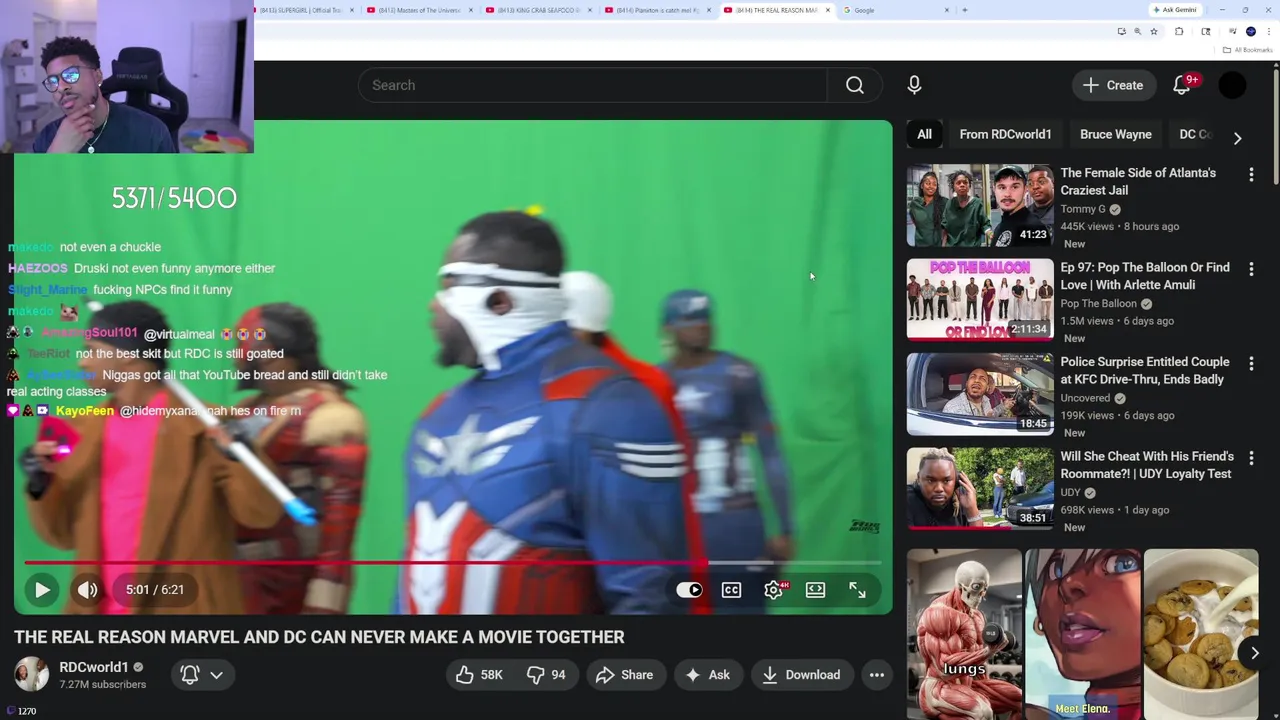Switch to Masters of The Universe tab
The height and width of the screenshot is (720, 1280).
(x=419, y=10)
